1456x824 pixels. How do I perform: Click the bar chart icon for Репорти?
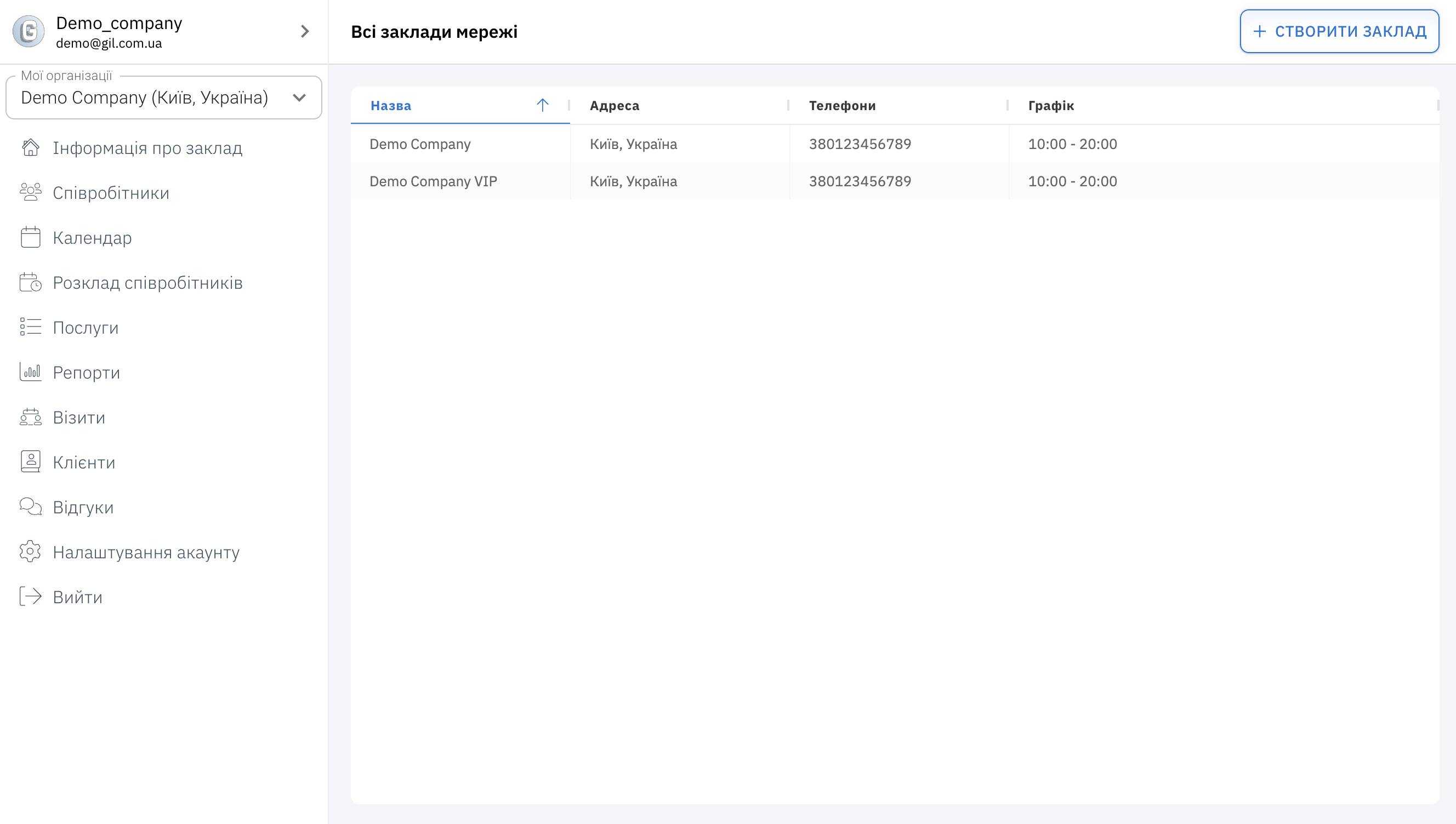[31, 372]
